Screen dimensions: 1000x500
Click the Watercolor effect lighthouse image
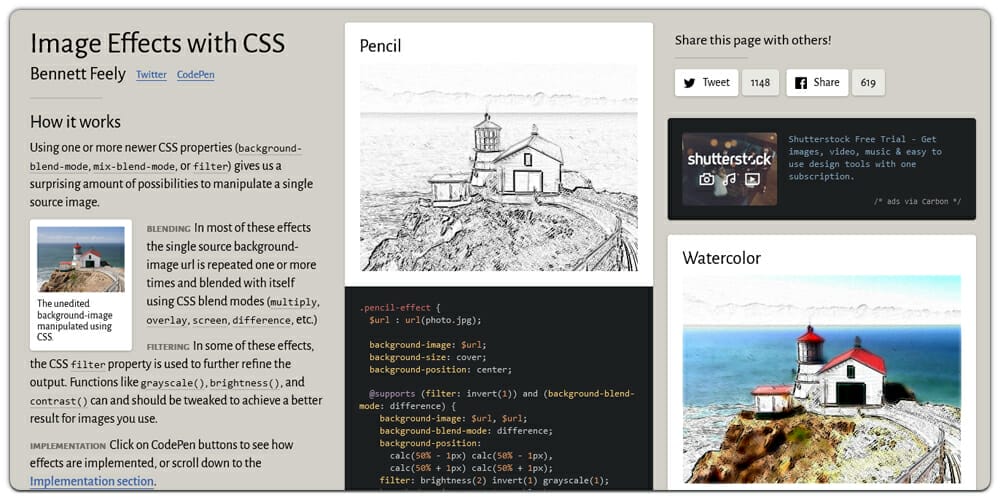(x=821, y=379)
